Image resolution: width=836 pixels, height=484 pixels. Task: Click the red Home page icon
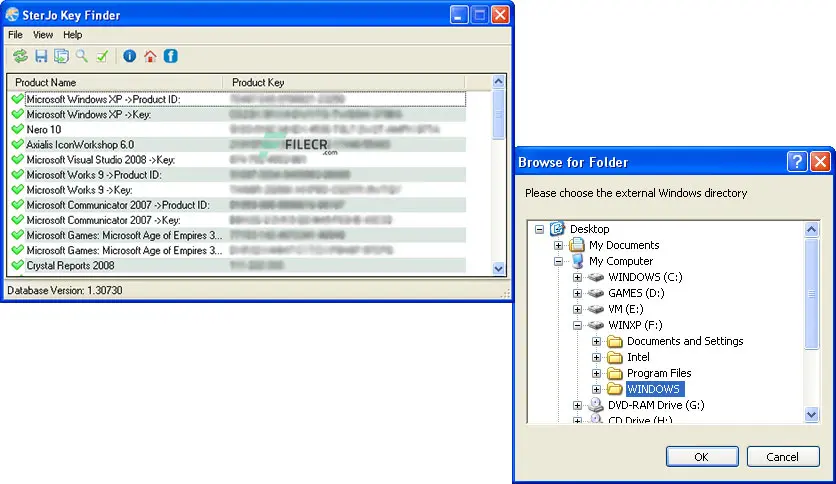[x=150, y=57]
